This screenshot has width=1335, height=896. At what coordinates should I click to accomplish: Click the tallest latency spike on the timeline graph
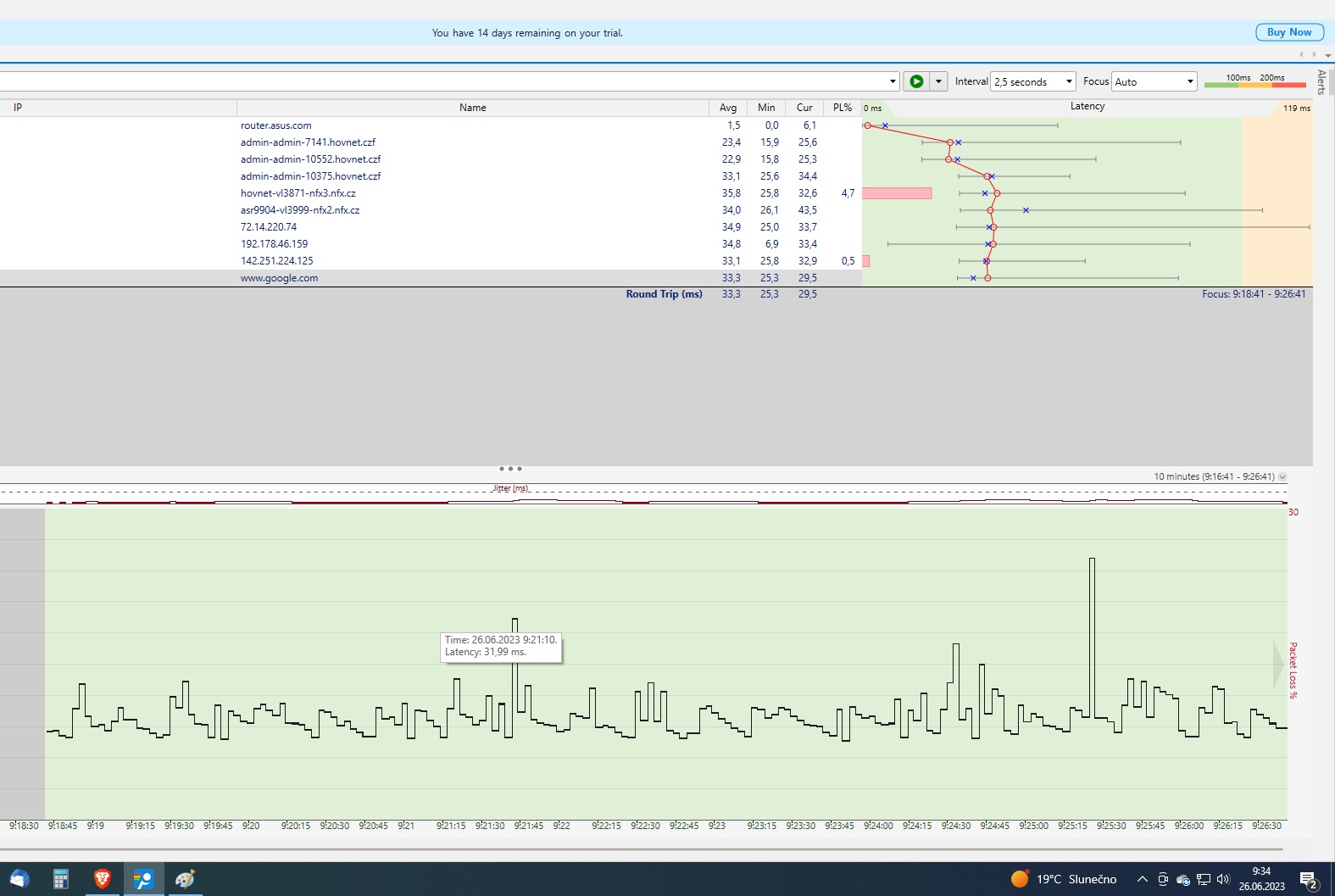1092,561
